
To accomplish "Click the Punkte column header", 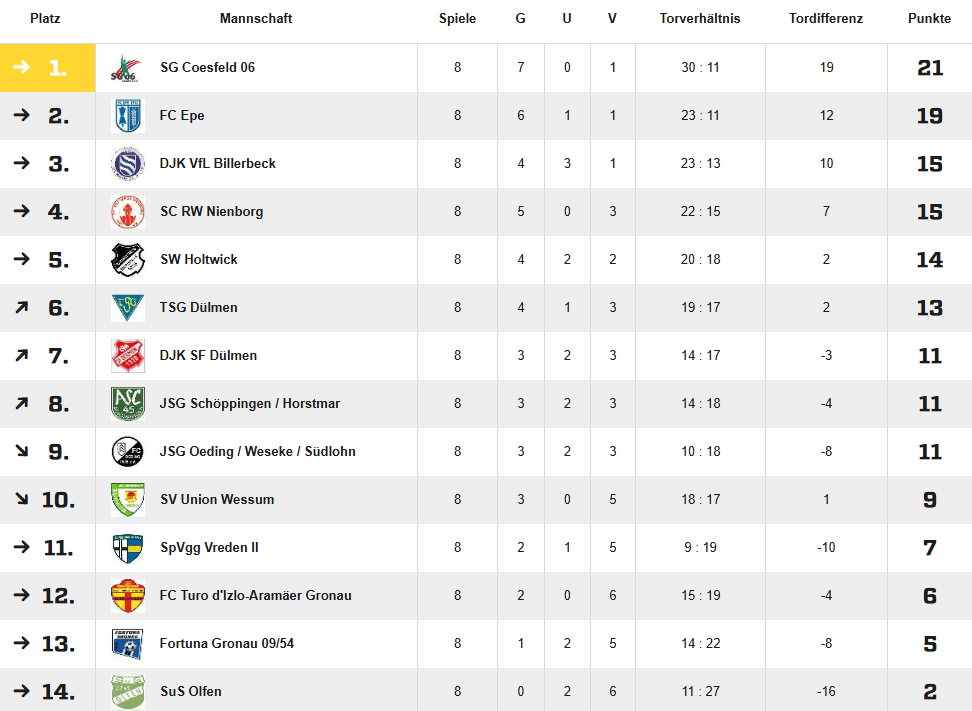I will pos(929,19).
